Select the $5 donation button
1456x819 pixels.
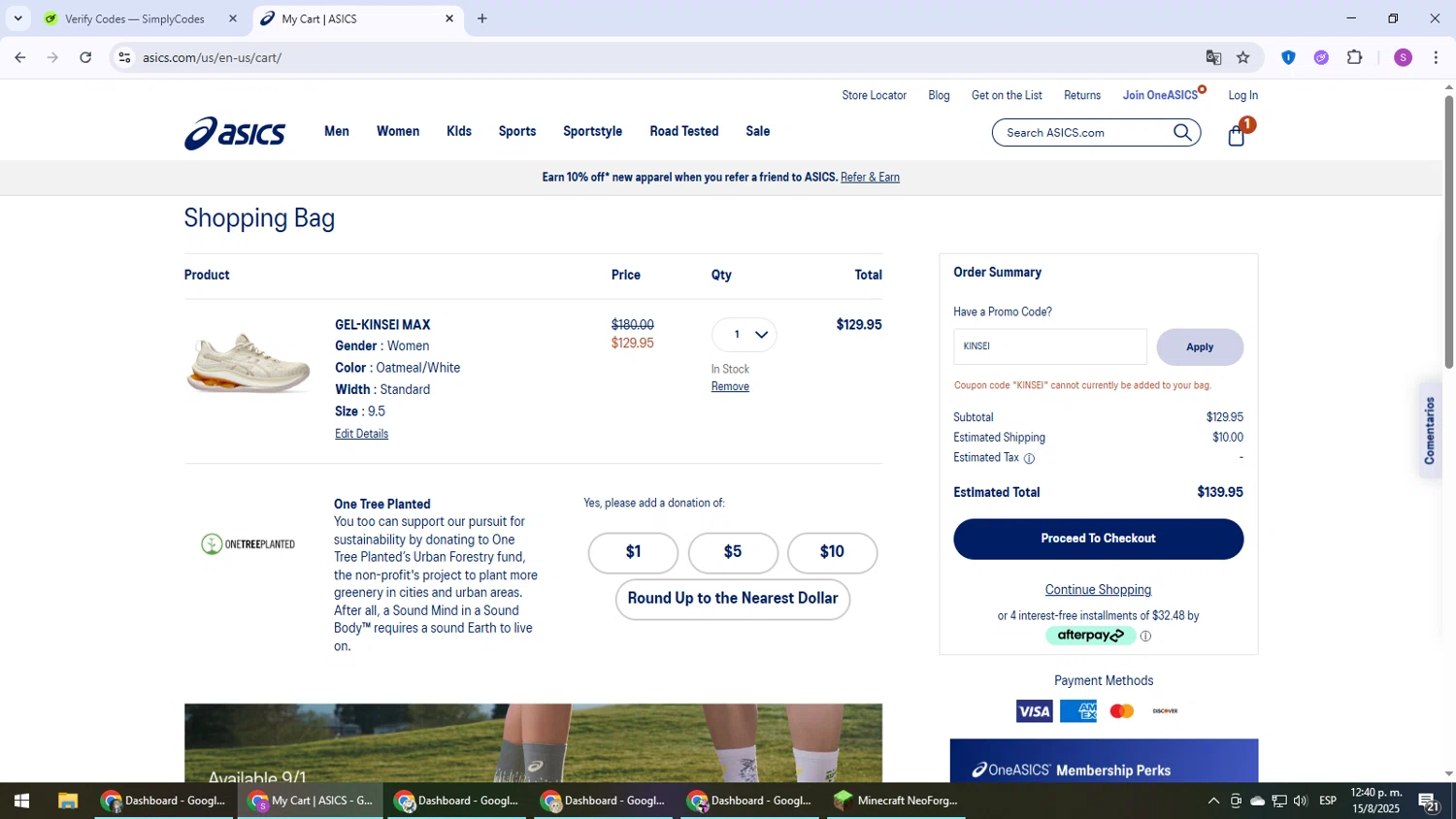tap(733, 552)
